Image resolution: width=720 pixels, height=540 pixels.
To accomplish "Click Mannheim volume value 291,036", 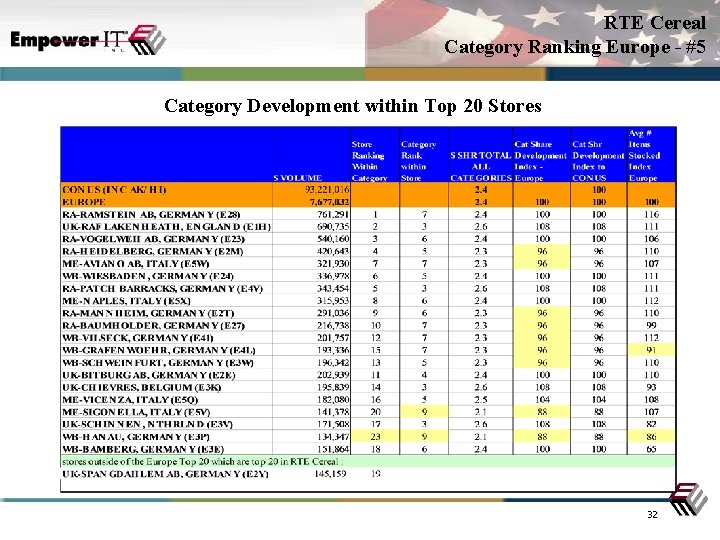I will (333, 314).
